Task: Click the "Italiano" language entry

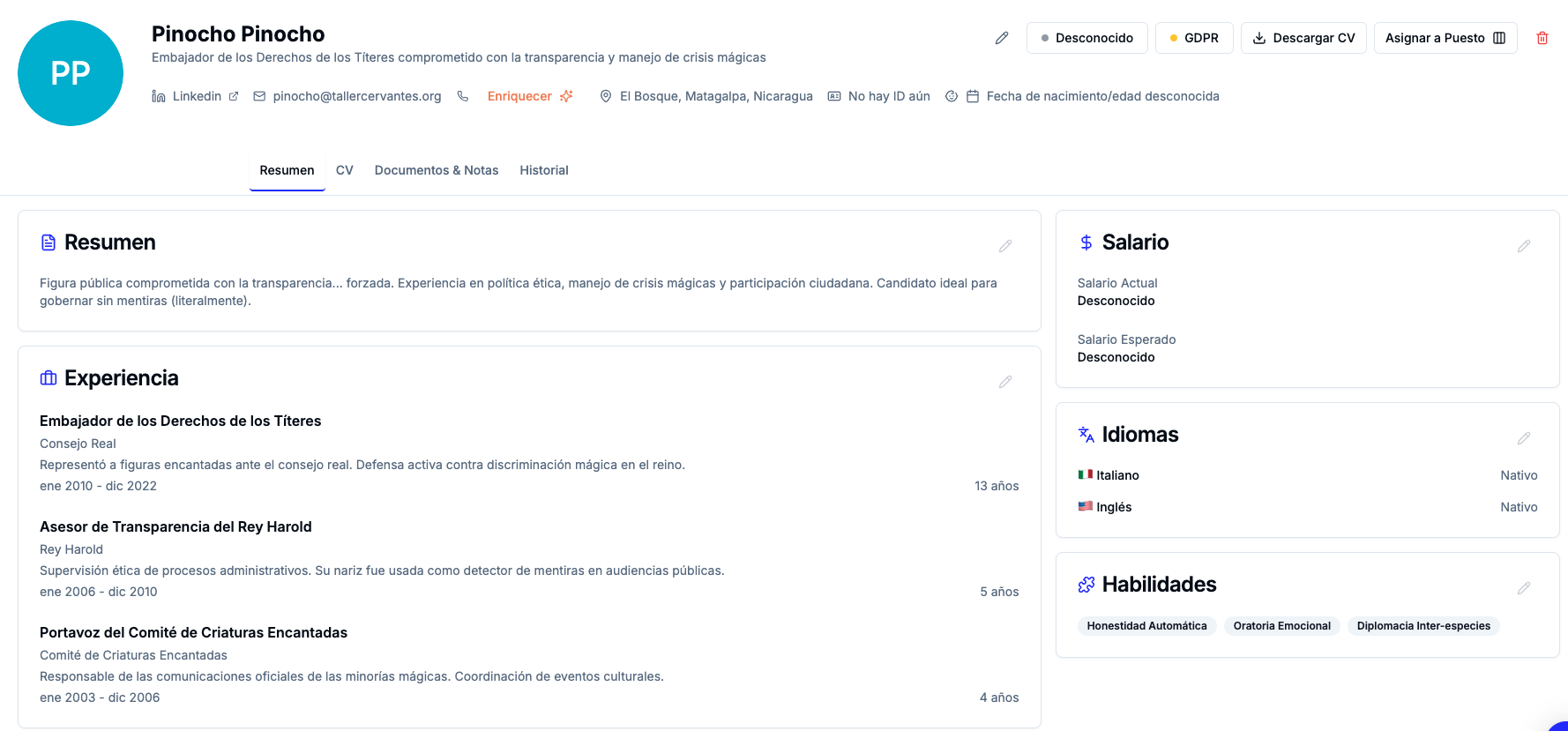Action: coord(1117,475)
